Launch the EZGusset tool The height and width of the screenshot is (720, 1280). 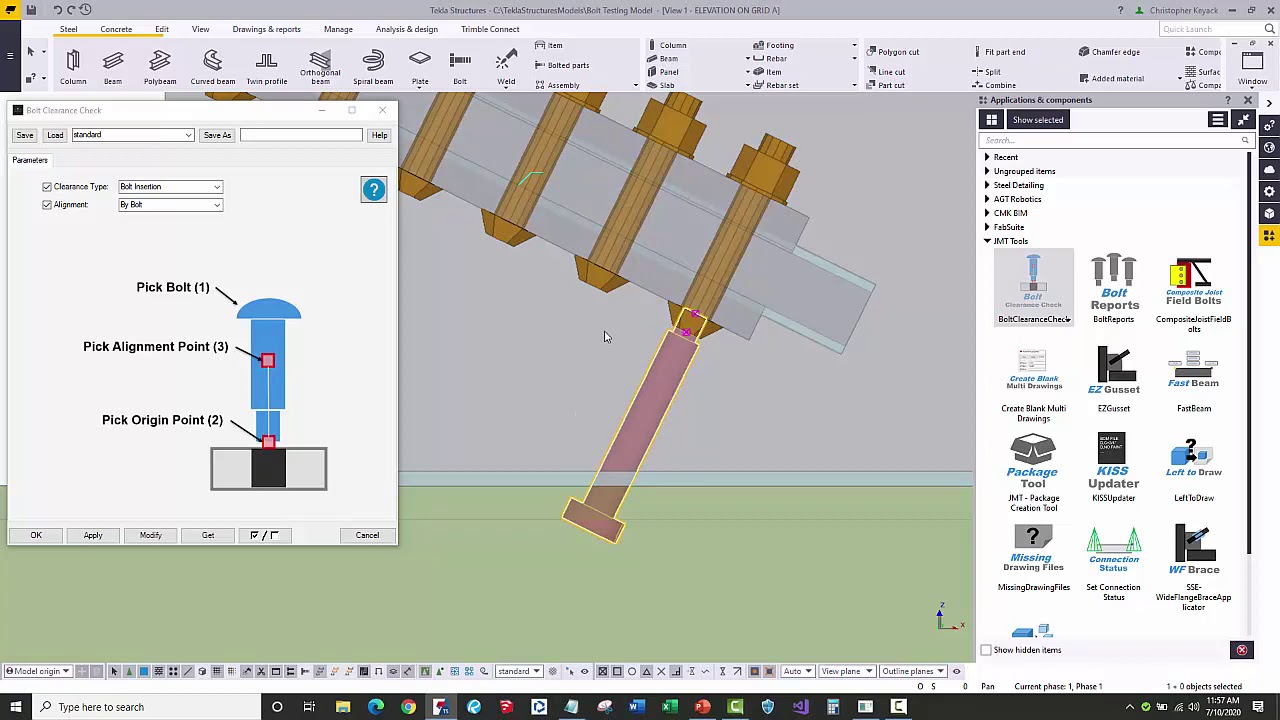pyautogui.click(x=1114, y=380)
